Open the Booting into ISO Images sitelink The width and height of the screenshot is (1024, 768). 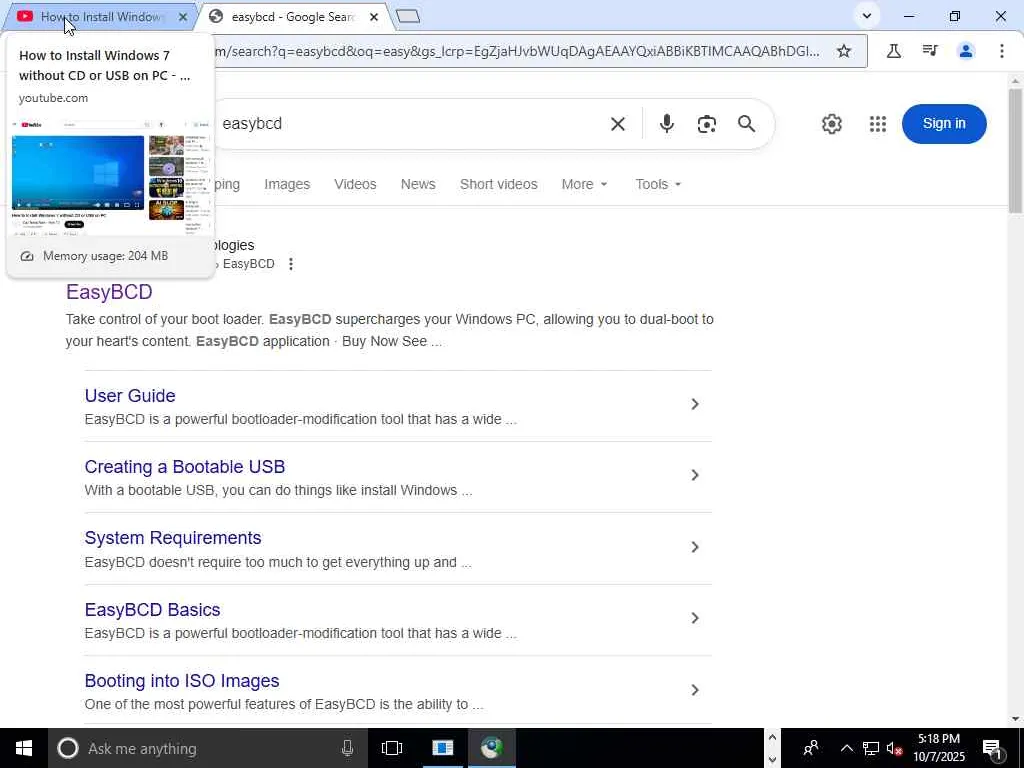click(182, 681)
